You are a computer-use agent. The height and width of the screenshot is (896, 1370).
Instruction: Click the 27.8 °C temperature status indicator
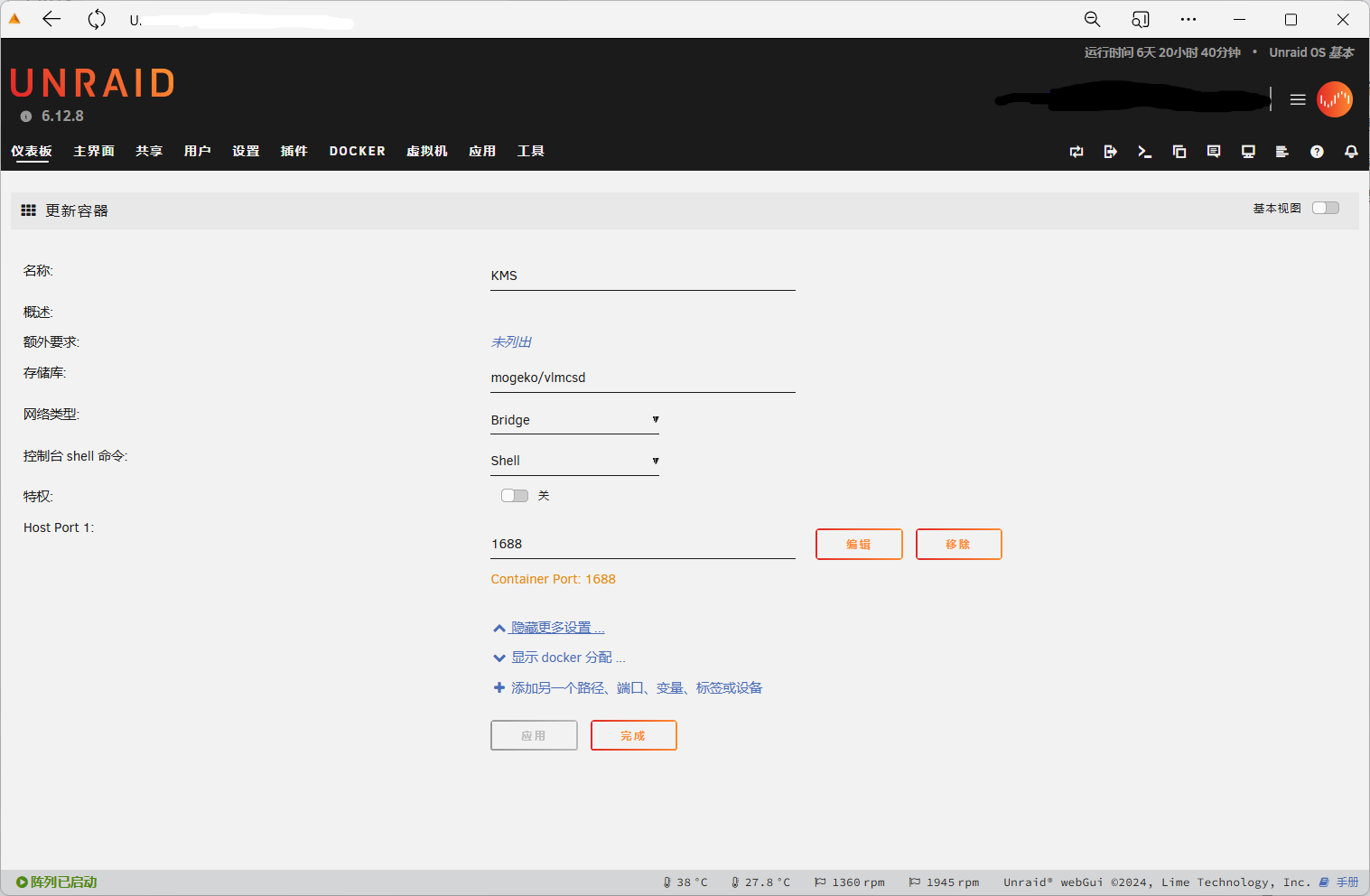tap(760, 882)
